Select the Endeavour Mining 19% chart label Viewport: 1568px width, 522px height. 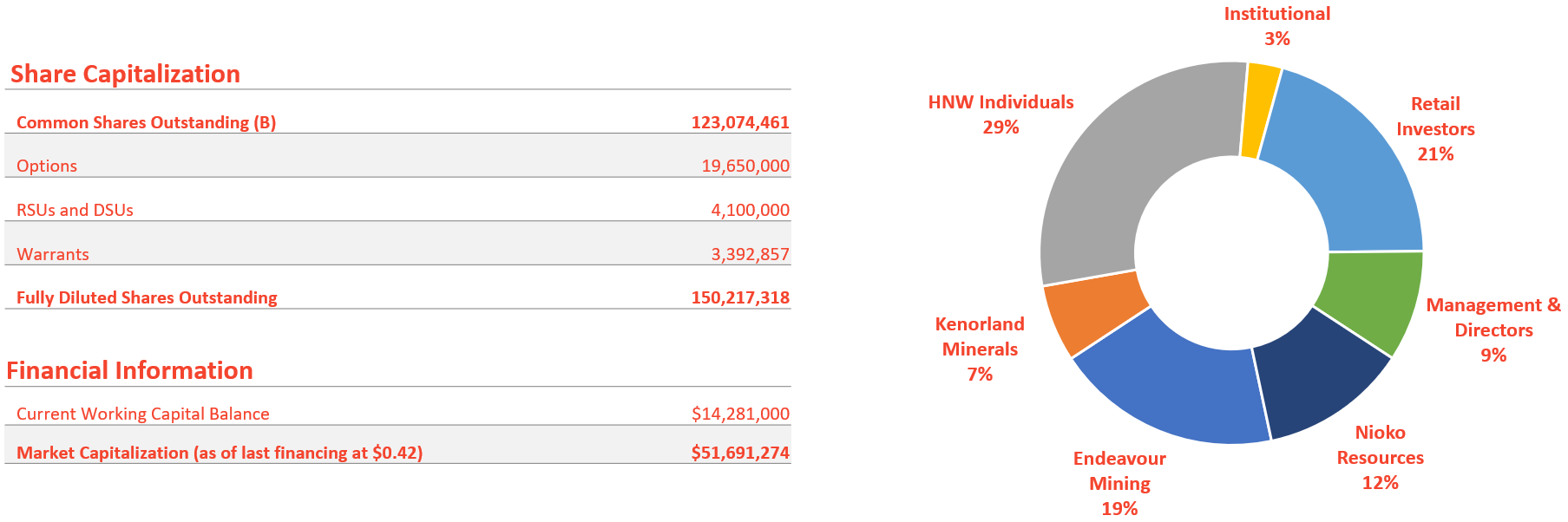1119,483
